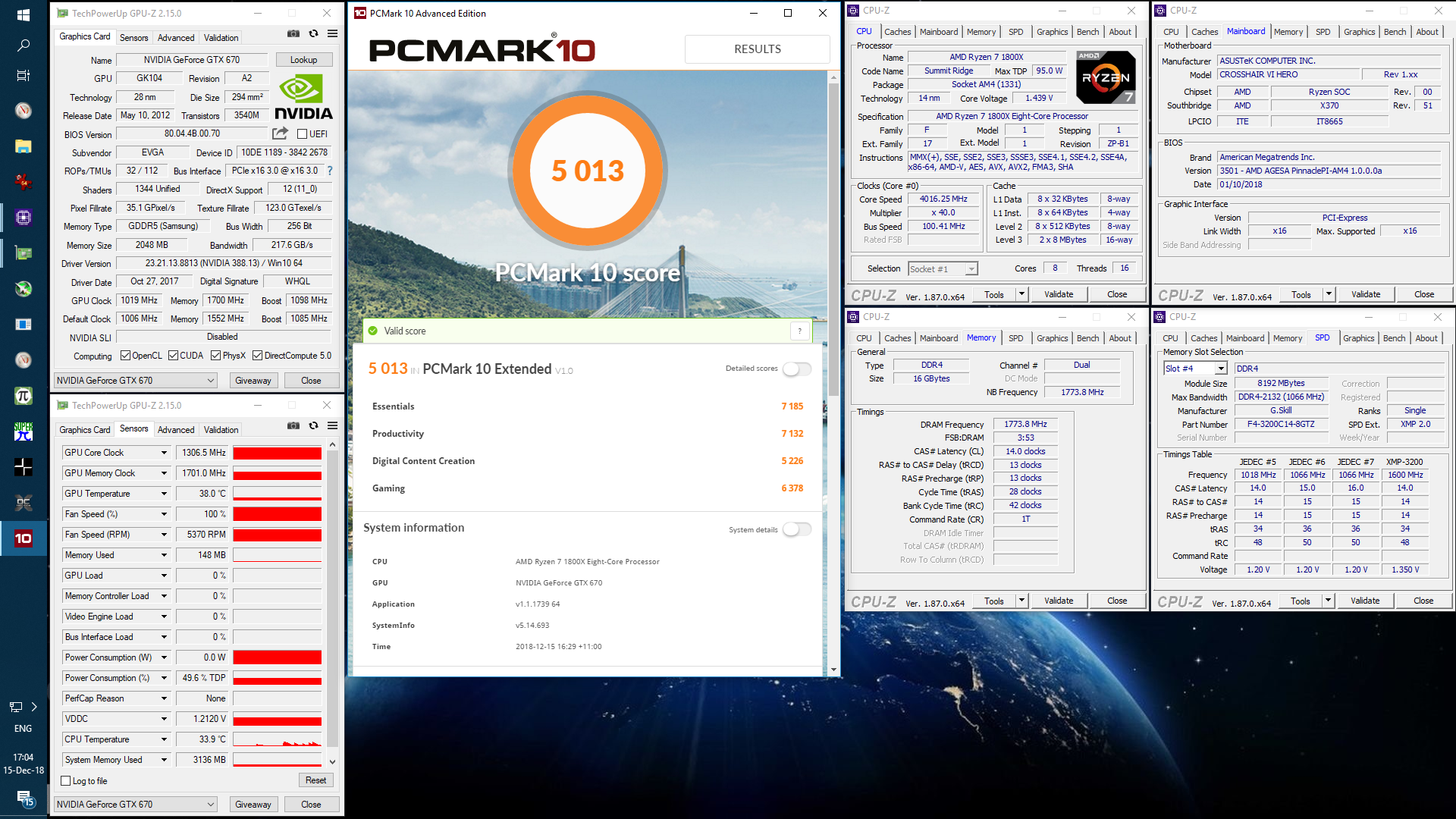Click the GPU Name field NVIDIA GeForce GTX 670
Screen dimensions: 1456x819
coord(192,60)
